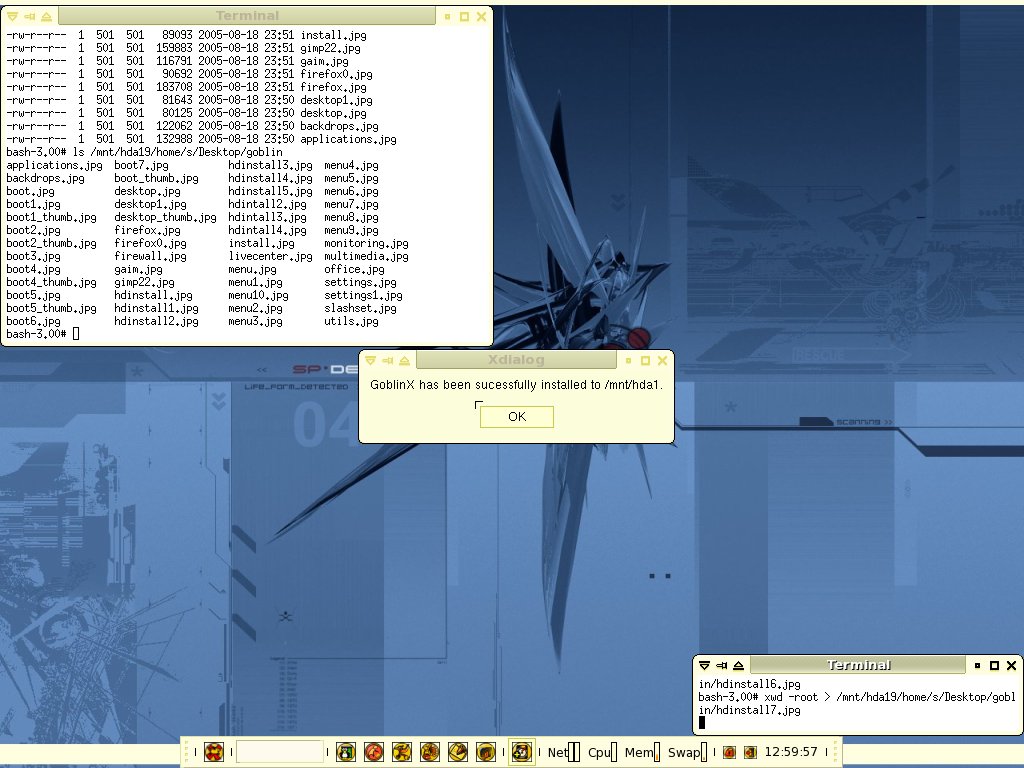Screen dimensions: 1024x768
Task: Click utils.jpg in the terminal listing
Action: 351,321
